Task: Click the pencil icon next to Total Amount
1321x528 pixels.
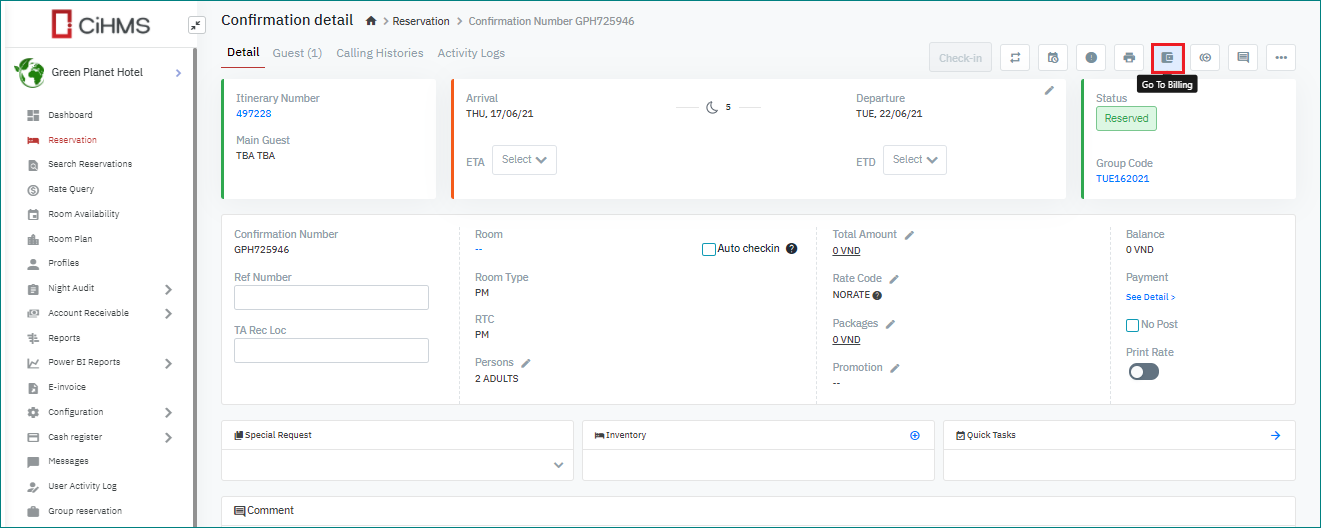Action: point(910,235)
